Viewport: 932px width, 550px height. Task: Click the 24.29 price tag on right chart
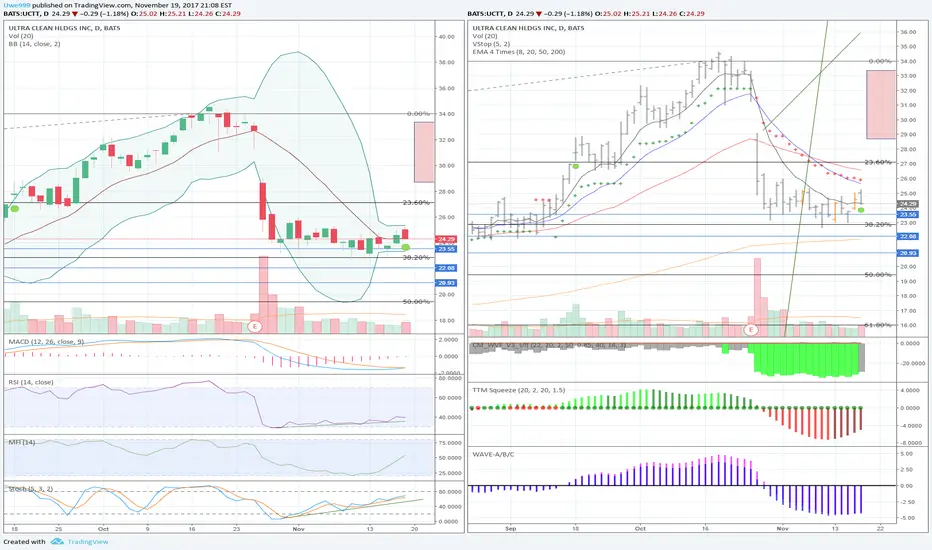click(908, 204)
